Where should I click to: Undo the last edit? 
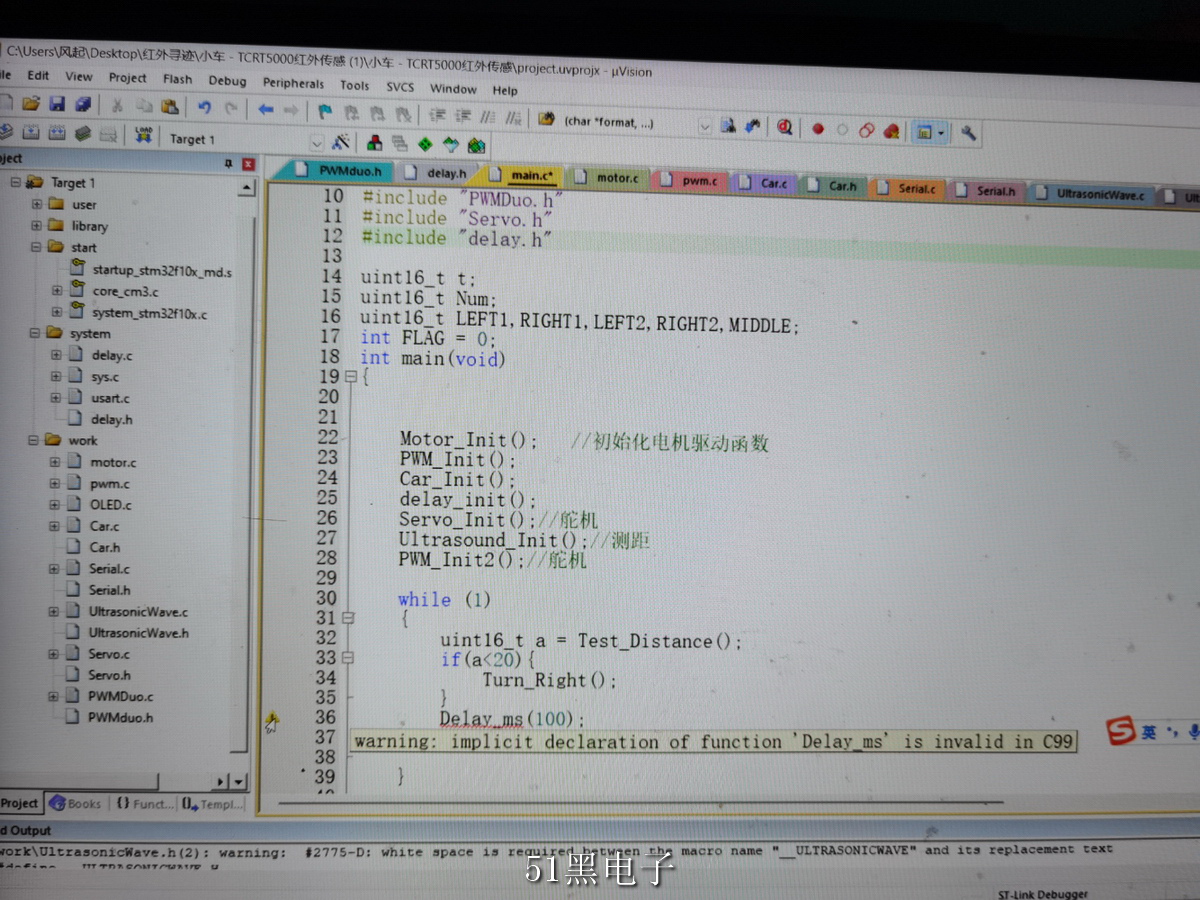204,107
